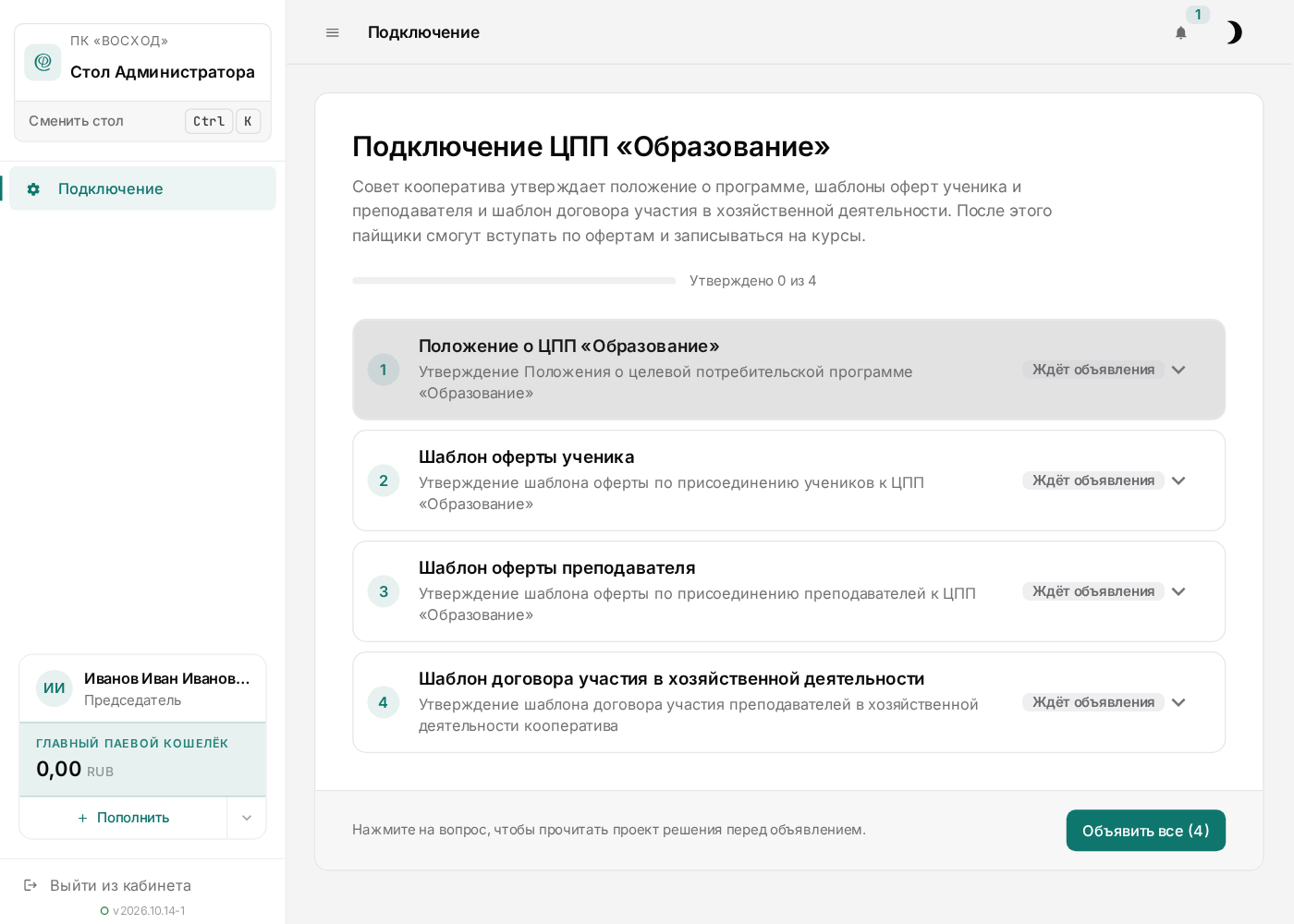Open question Шаблон оферты преподавателя
Image resolution: width=1294 pixels, height=924 pixels.
pos(788,591)
